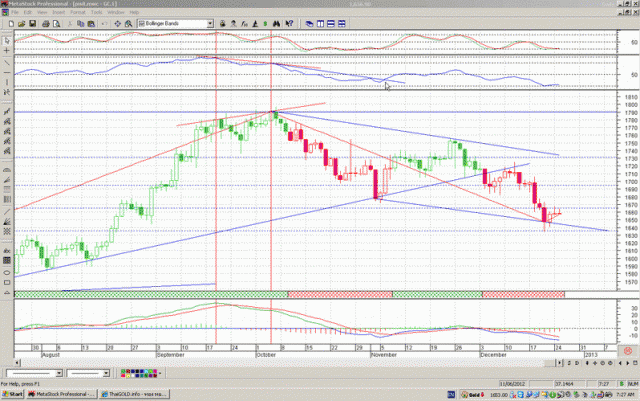Open the context Help arrow icon
640x401 pixels.
(x=289, y=24)
